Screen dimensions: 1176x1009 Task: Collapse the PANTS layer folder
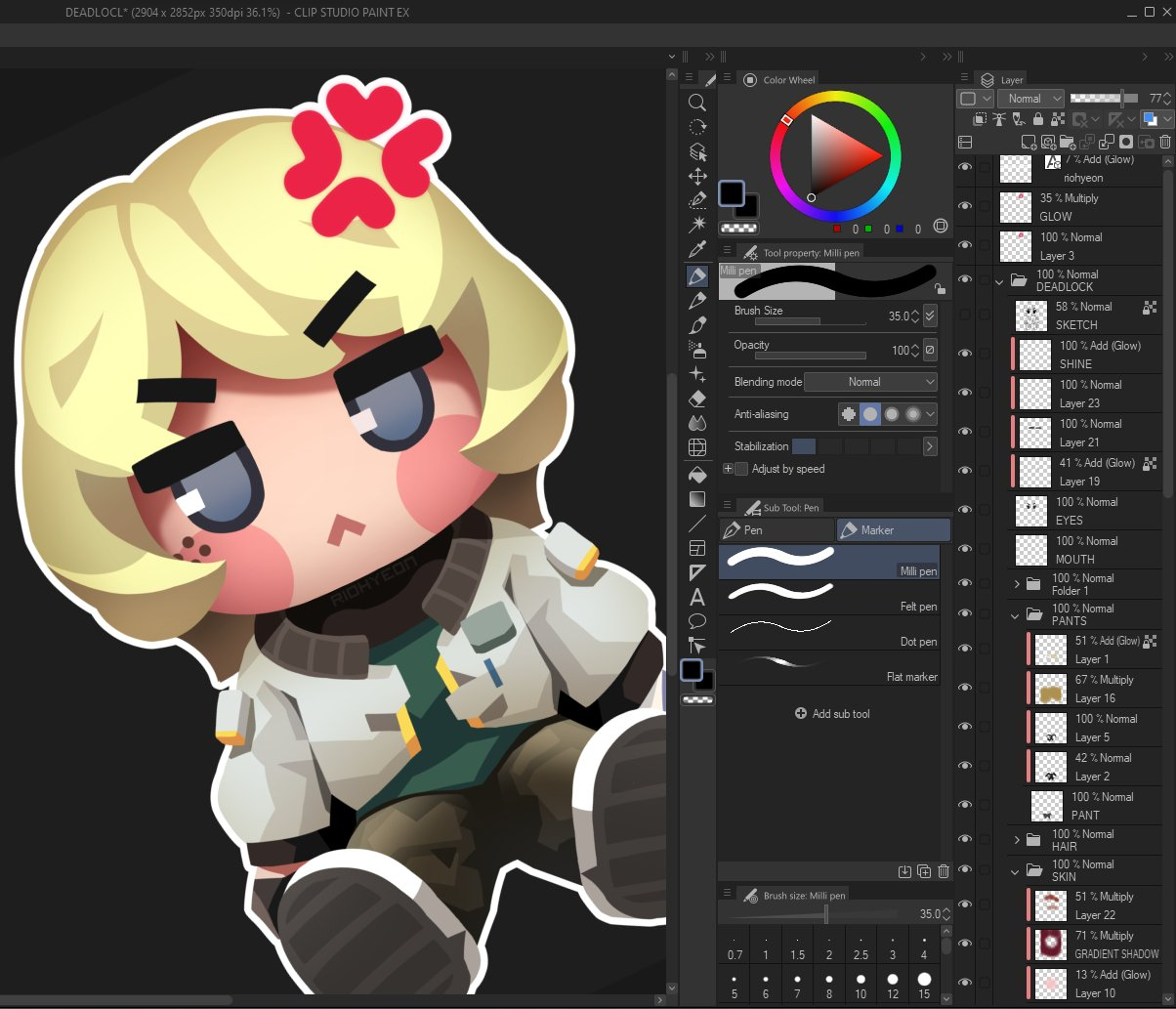[x=1016, y=614]
